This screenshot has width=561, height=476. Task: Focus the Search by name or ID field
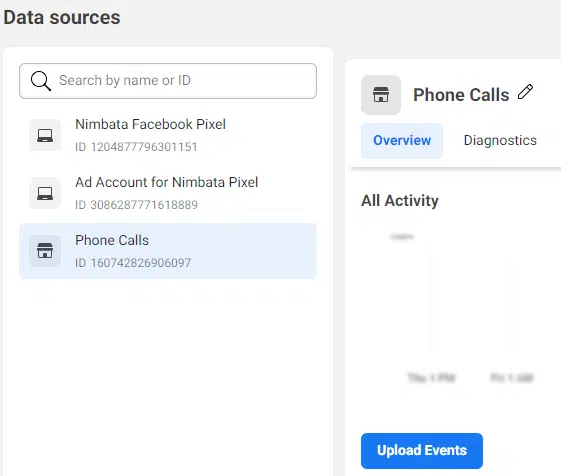pyautogui.click(x=168, y=81)
